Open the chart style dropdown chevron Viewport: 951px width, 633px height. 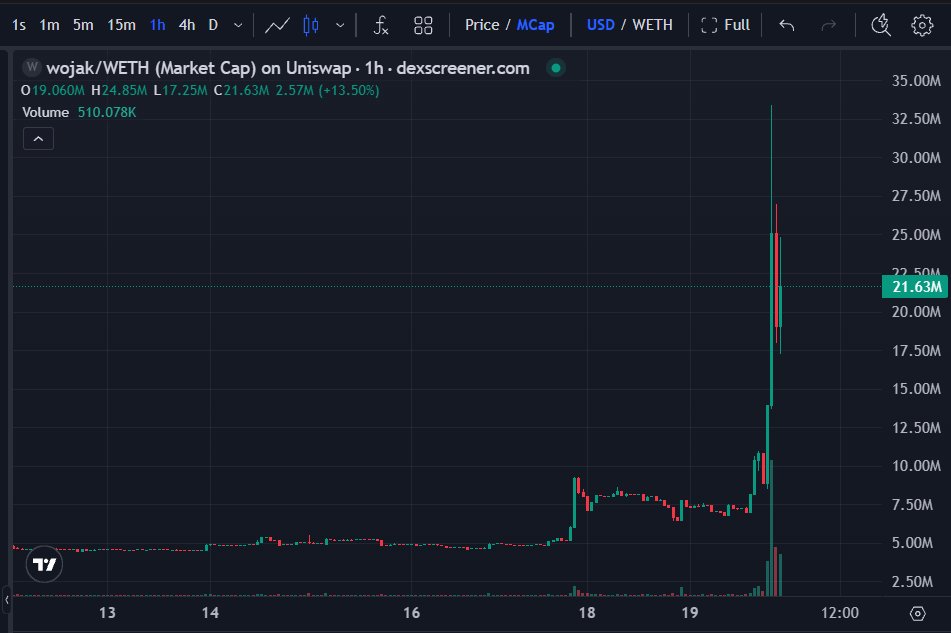pos(340,24)
